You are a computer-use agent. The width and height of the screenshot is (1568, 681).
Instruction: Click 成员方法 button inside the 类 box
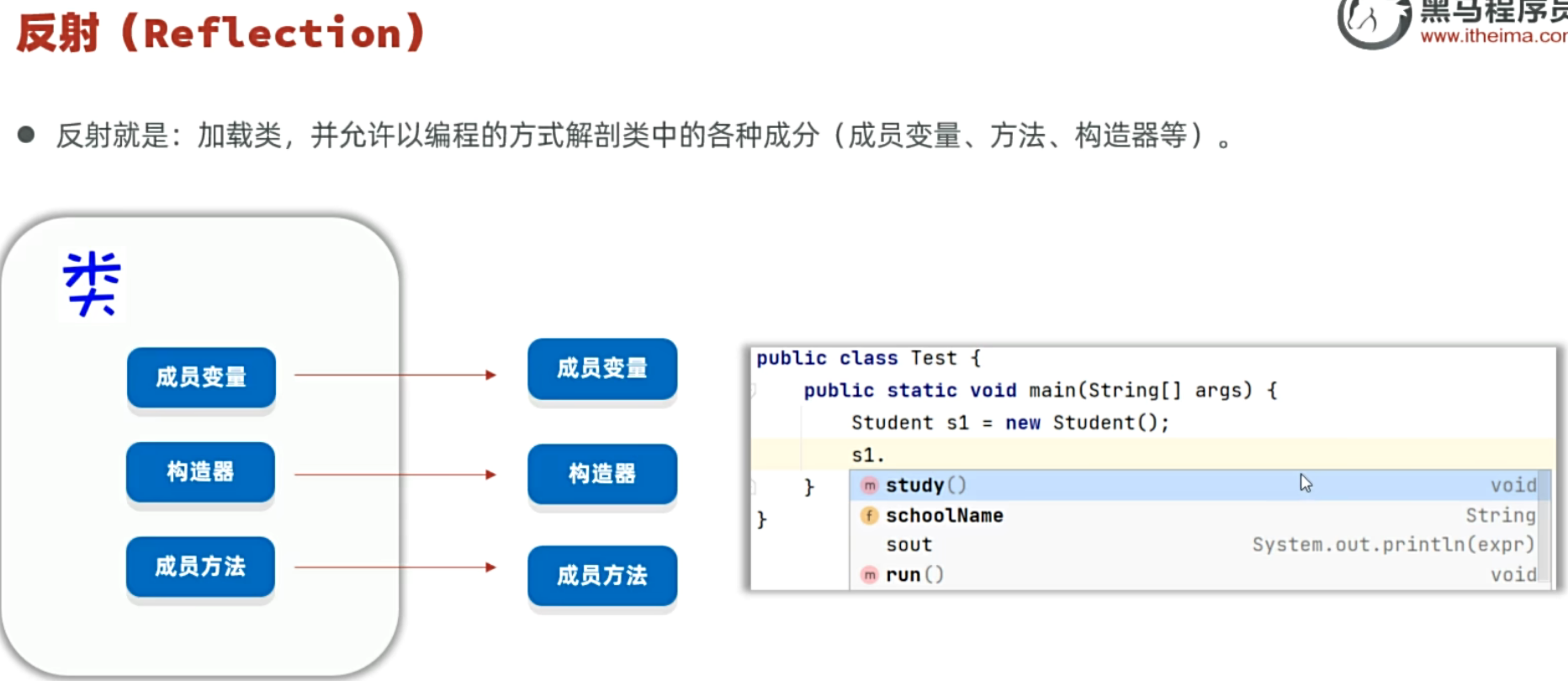point(200,567)
